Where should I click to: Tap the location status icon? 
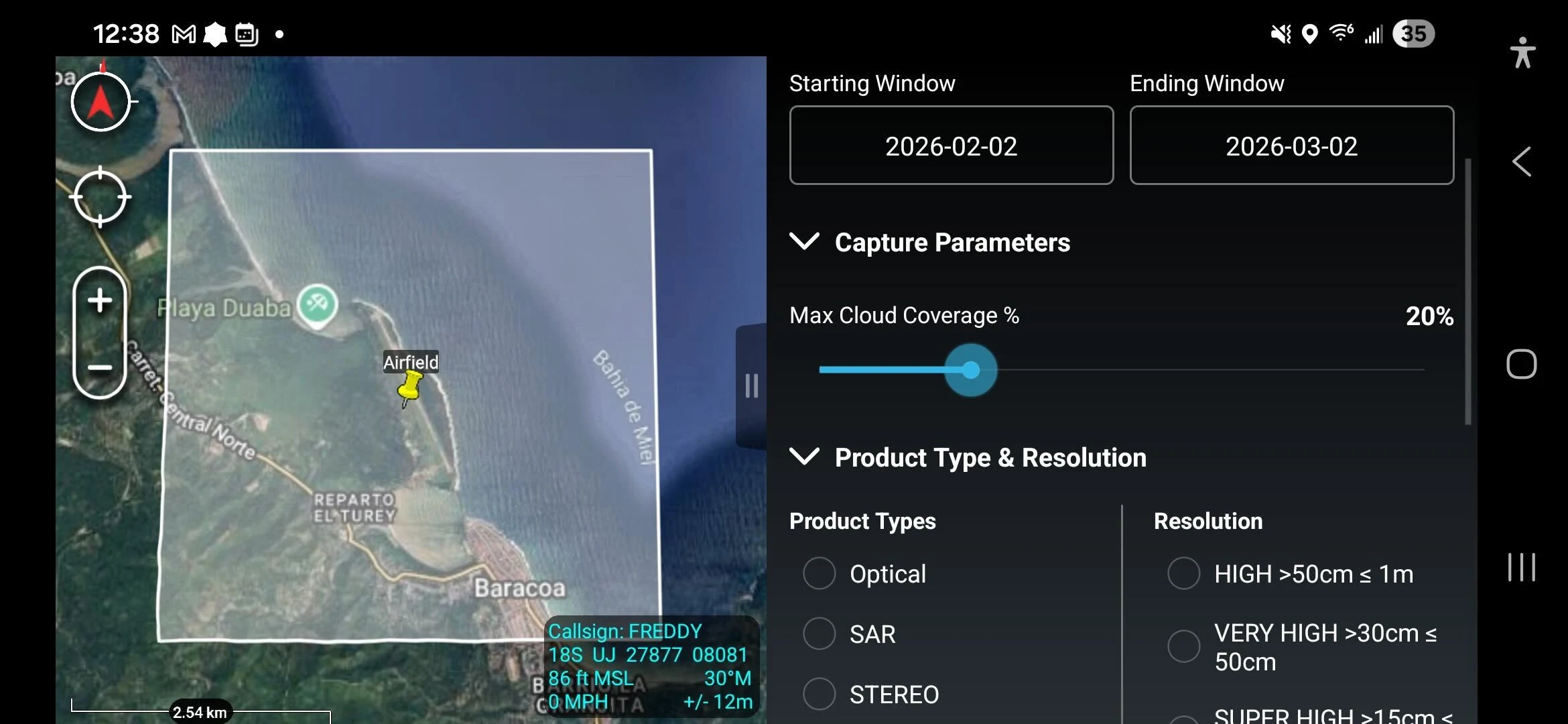click(1309, 34)
